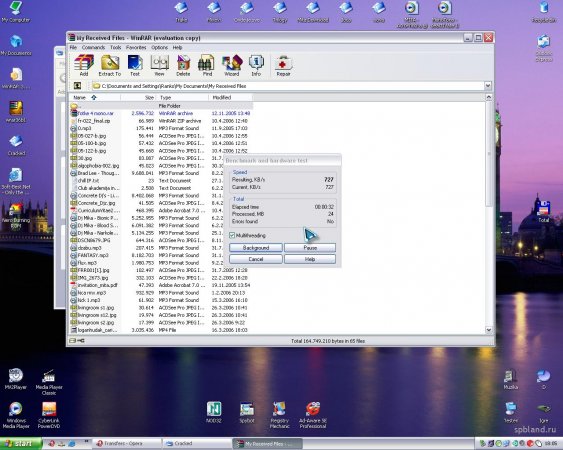Click the Info toolbar icon
Screen dimensions: 563x450
click(256, 65)
